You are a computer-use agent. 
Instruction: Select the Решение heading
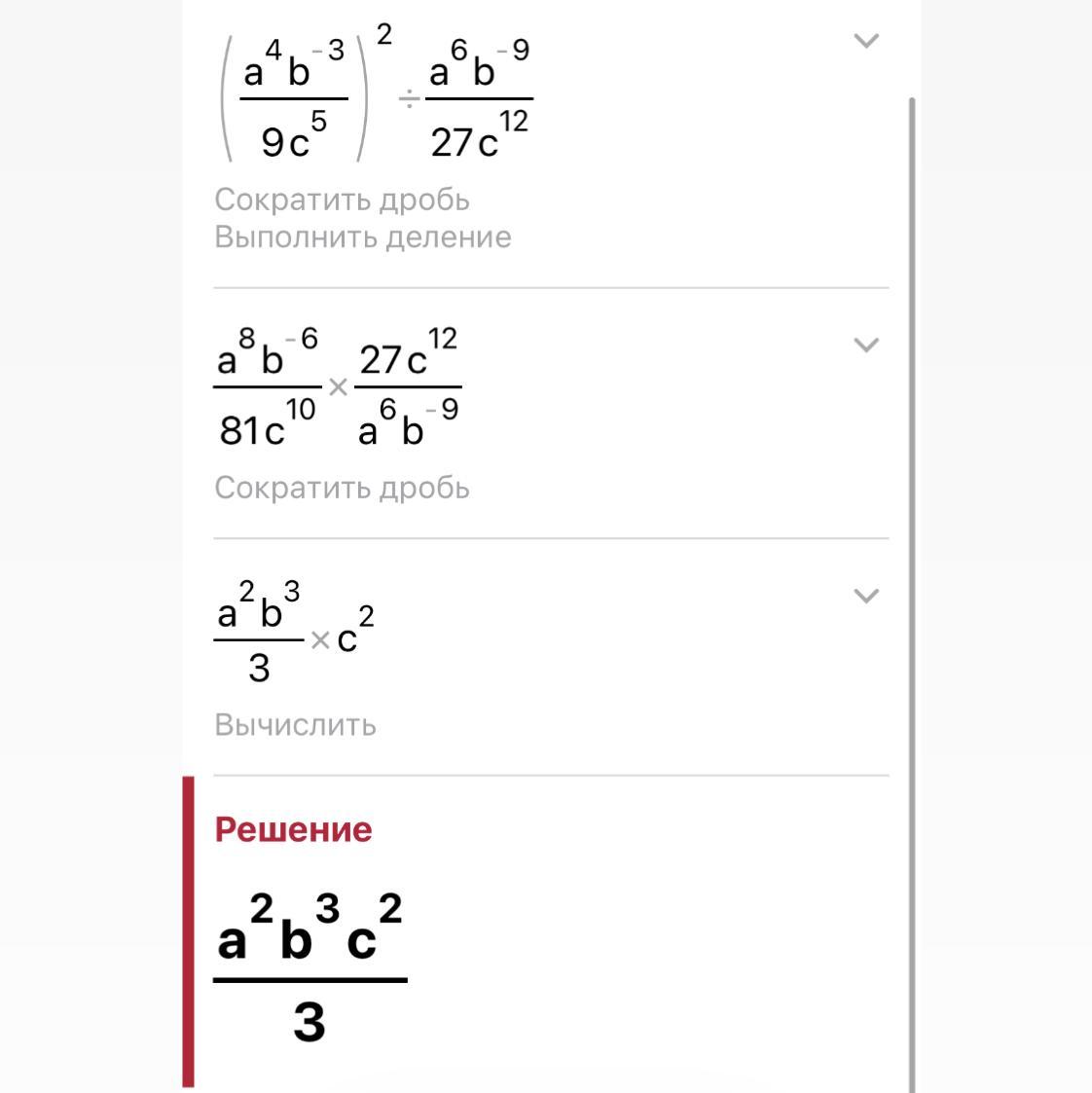[293, 829]
